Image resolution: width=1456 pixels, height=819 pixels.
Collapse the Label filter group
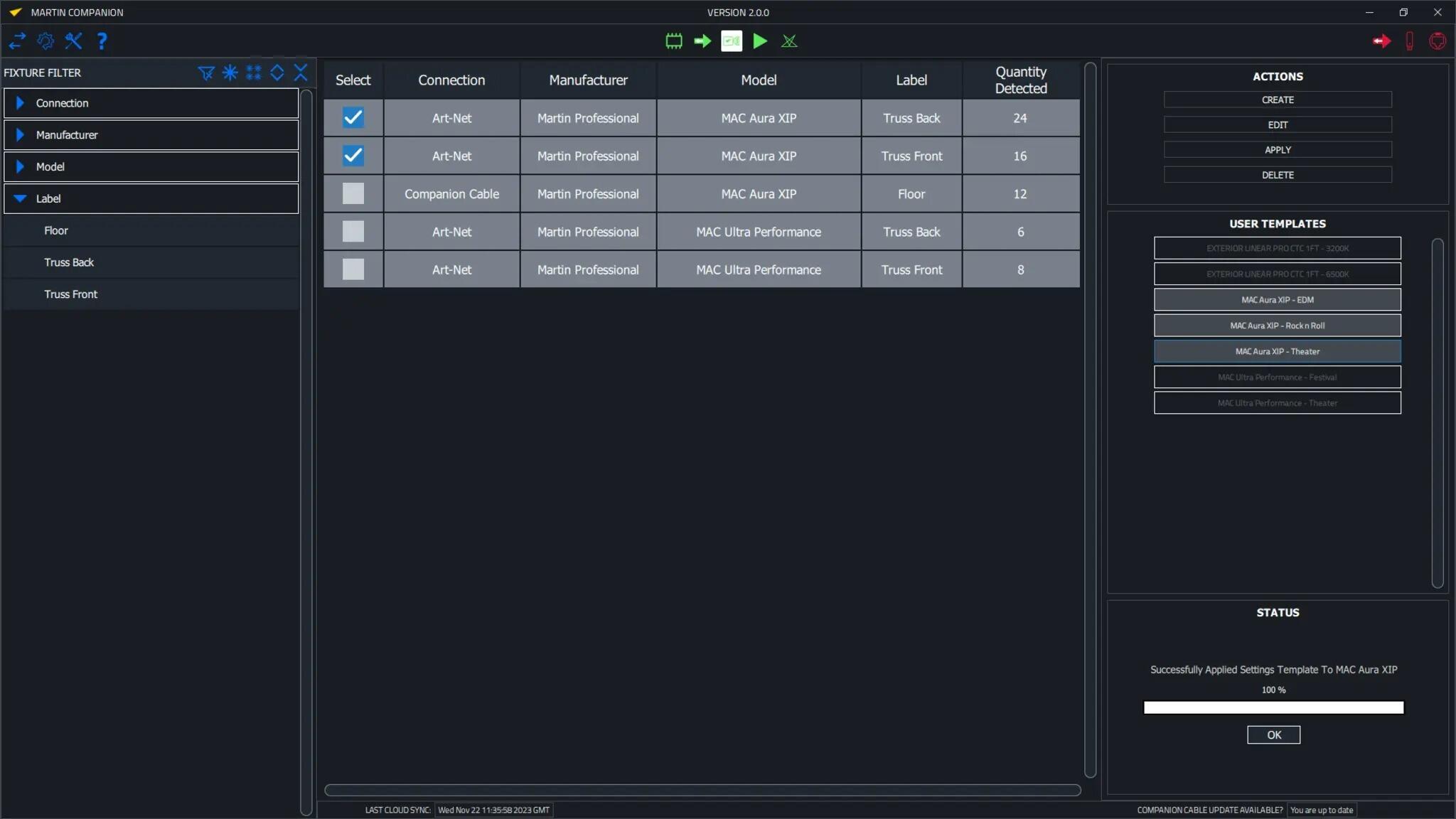[x=151, y=198]
